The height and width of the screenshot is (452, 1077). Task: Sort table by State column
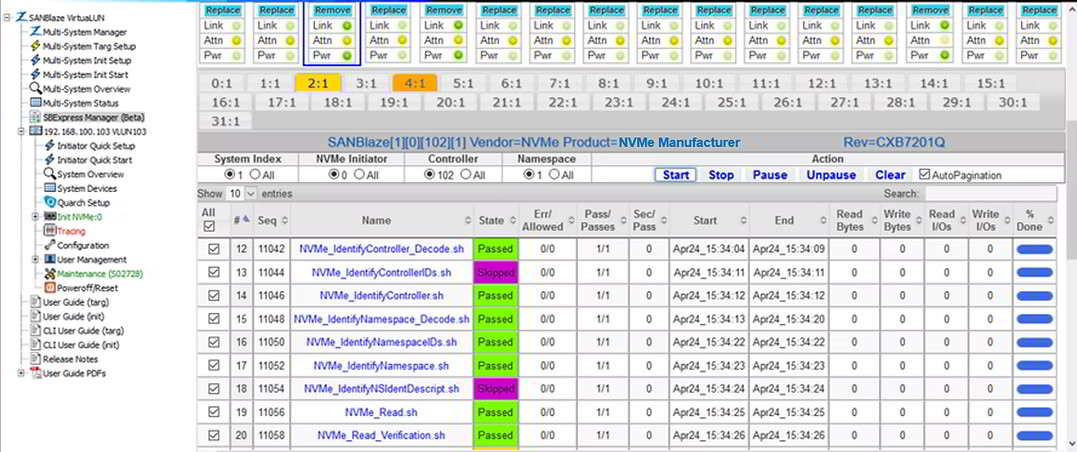496,221
